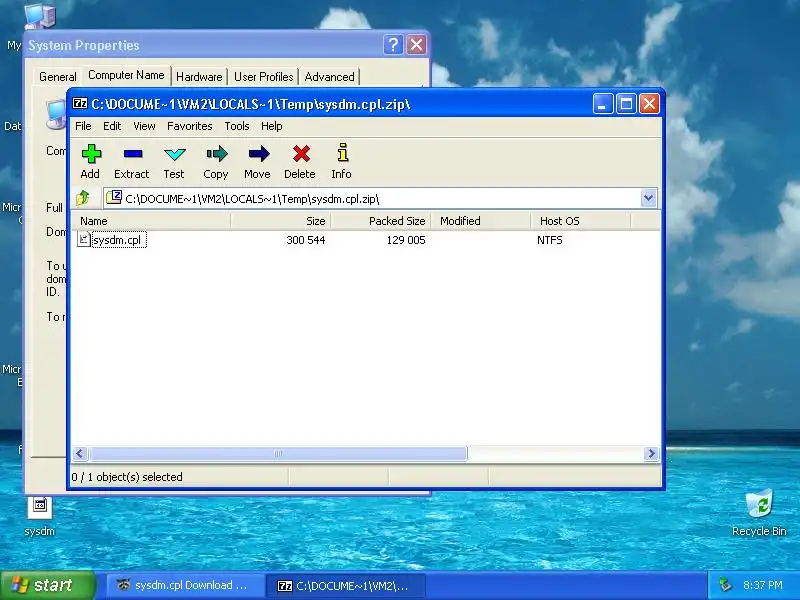This screenshot has width=800, height=600.
Task: Close the 7-Zip window
Action: click(x=649, y=104)
